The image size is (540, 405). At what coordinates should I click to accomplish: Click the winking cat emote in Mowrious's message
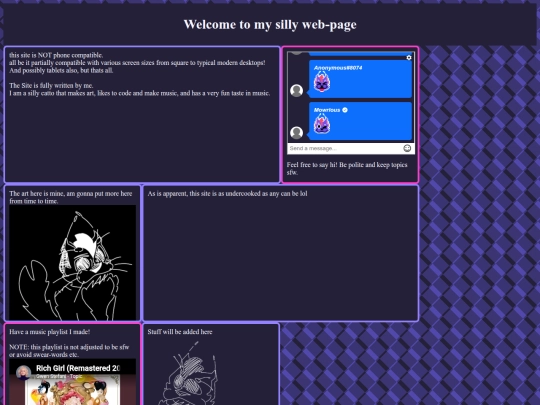(x=322, y=124)
